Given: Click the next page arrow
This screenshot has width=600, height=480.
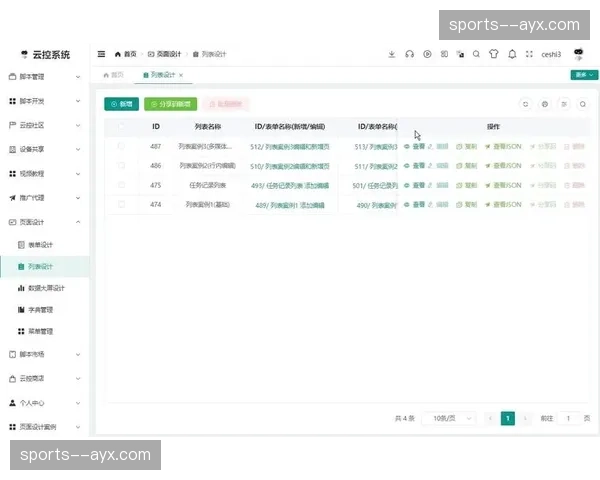Looking at the screenshot, I should pos(525,418).
